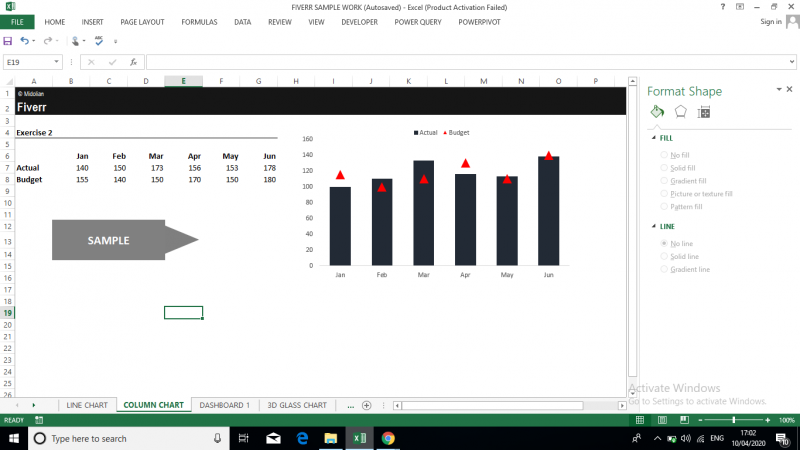The image size is (800, 450).
Task: Open the Name Box dropdown arrow
Action: [x=56, y=62]
